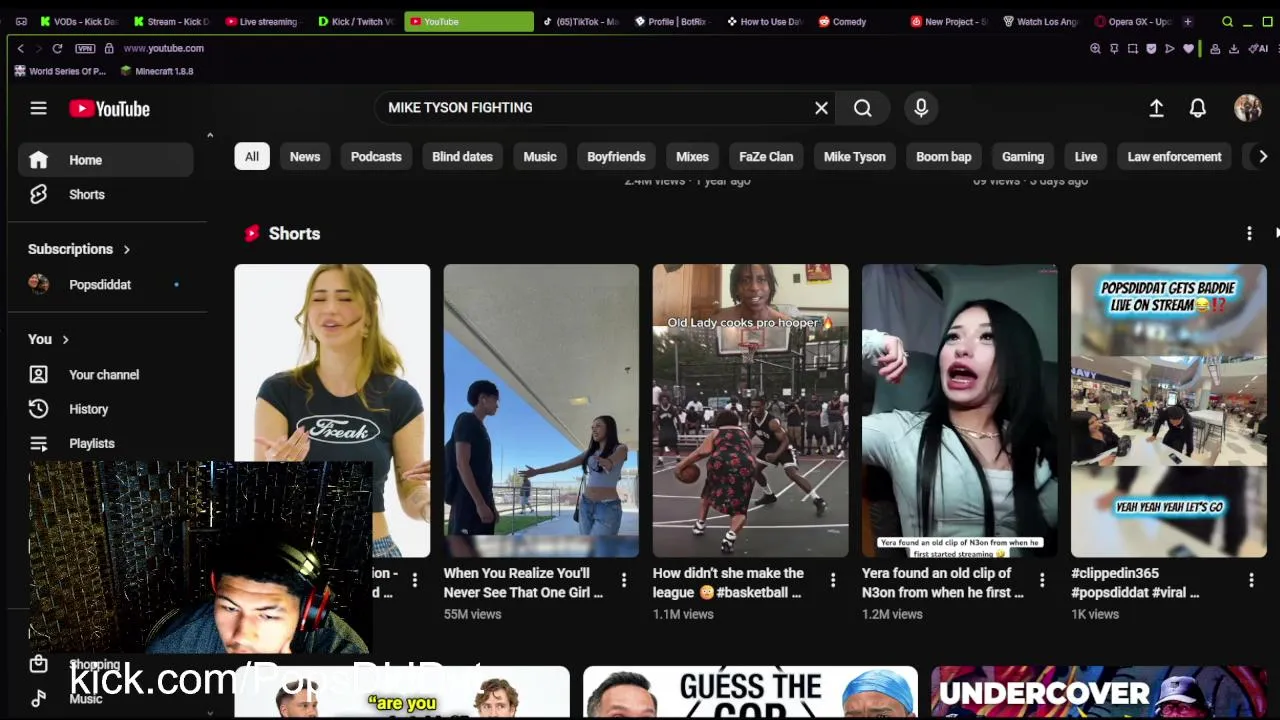Open watch History

[x=105, y=409]
